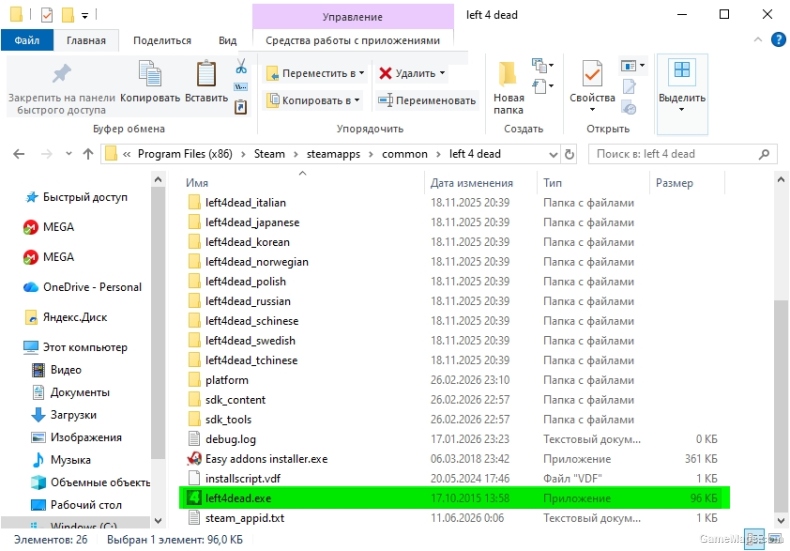
Task: Open Копировать в dropdown
Action: point(313,100)
